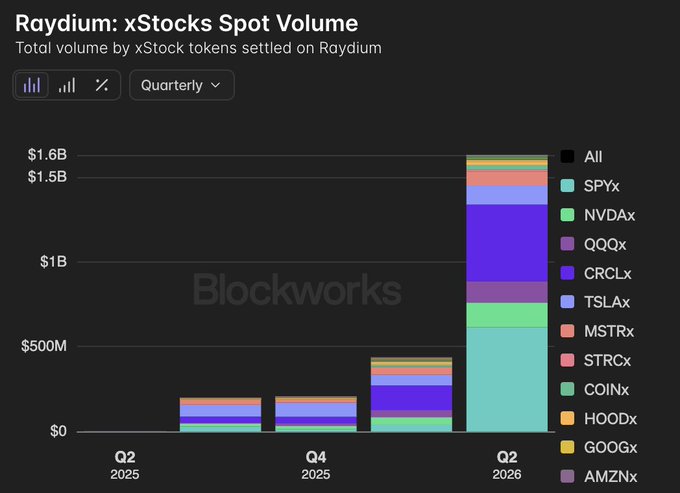Click the QQQx segment of Q2 2026 bar
This screenshot has height=493, width=680.
(x=507, y=292)
